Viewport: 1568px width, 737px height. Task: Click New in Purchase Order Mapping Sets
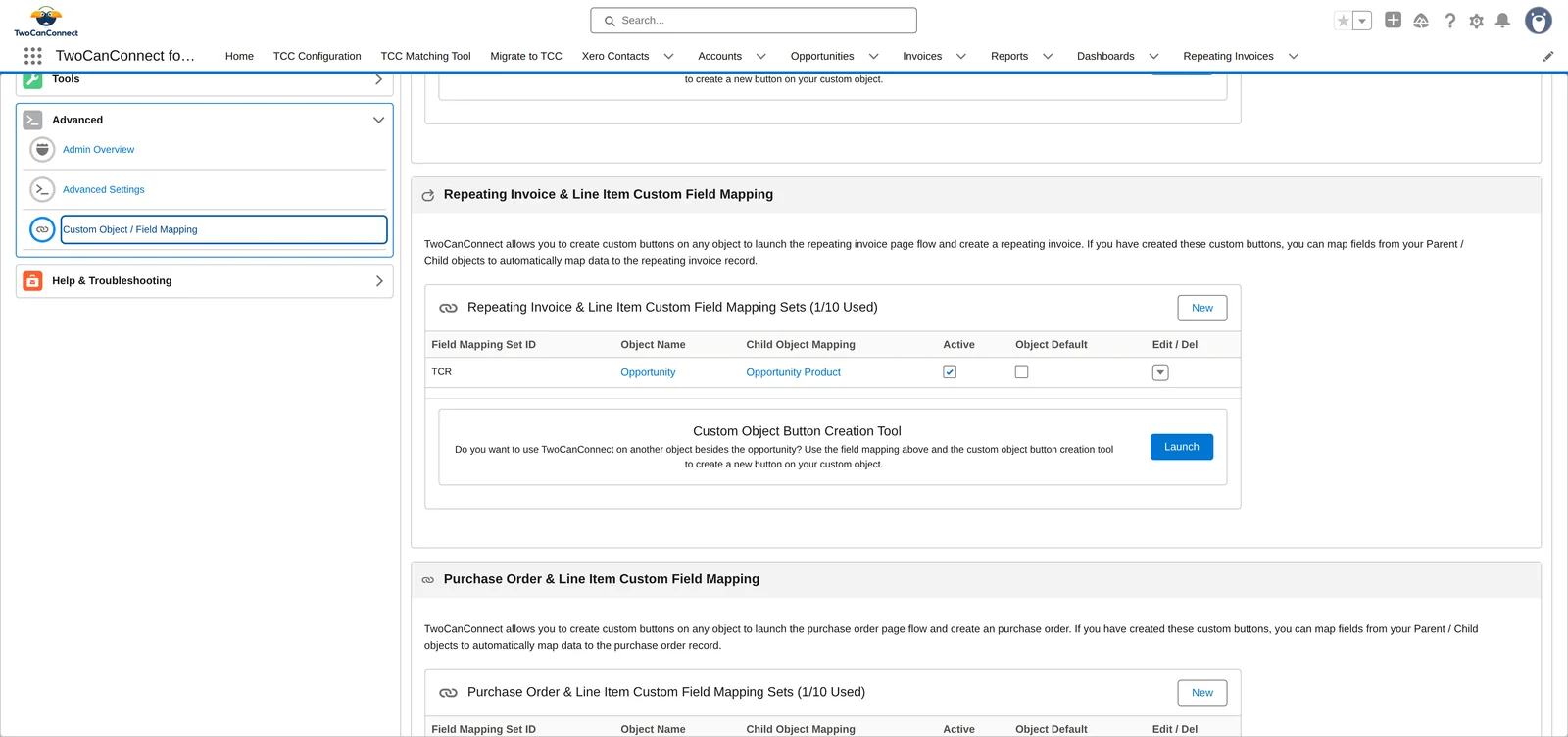(1202, 693)
